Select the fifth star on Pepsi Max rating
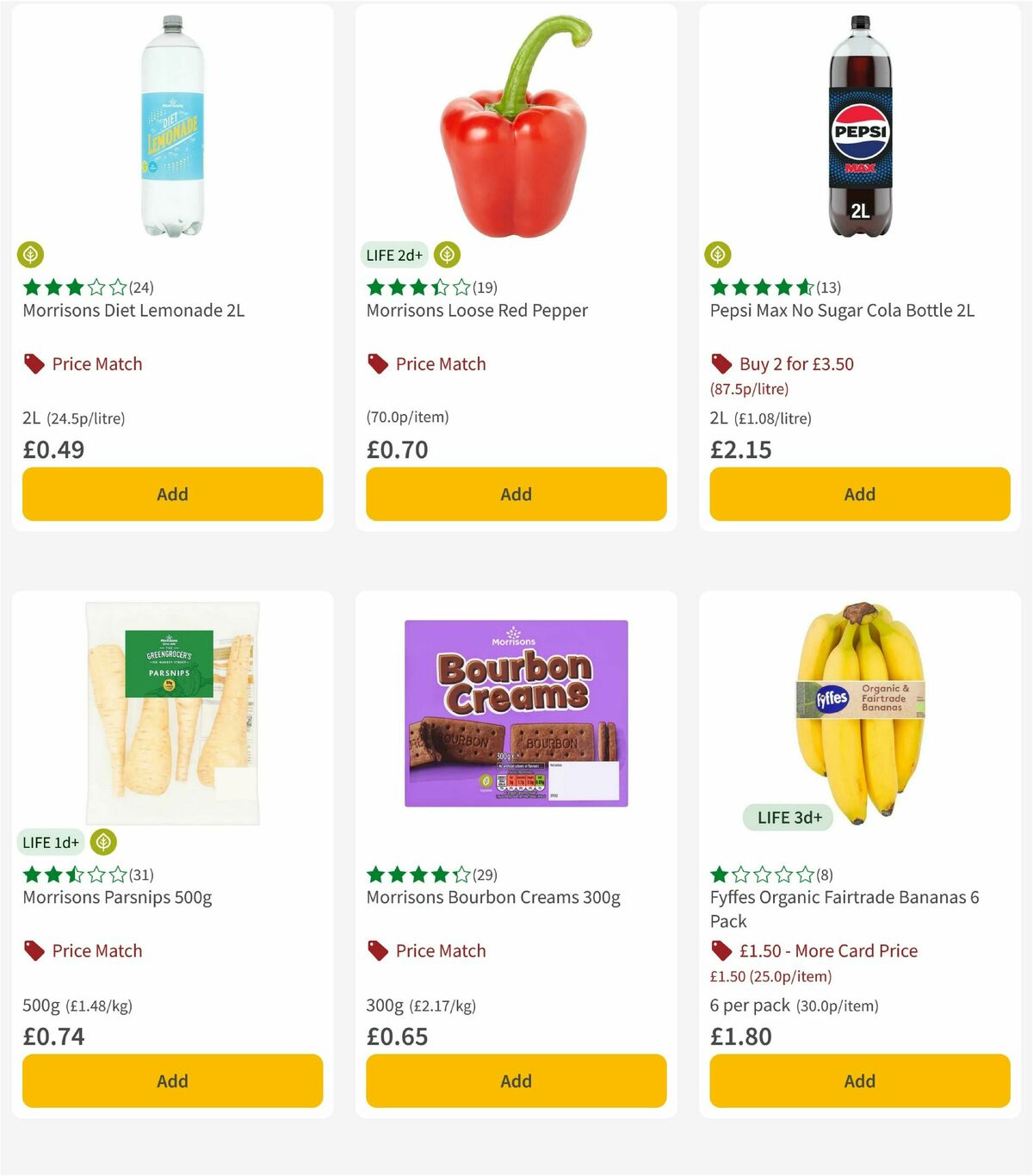 (x=805, y=288)
